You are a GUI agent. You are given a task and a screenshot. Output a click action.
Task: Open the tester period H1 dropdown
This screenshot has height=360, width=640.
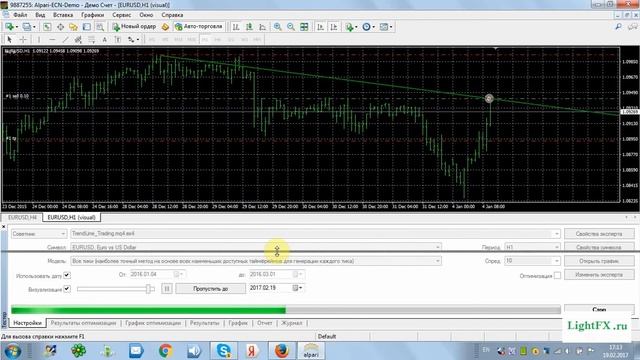click(x=556, y=247)
